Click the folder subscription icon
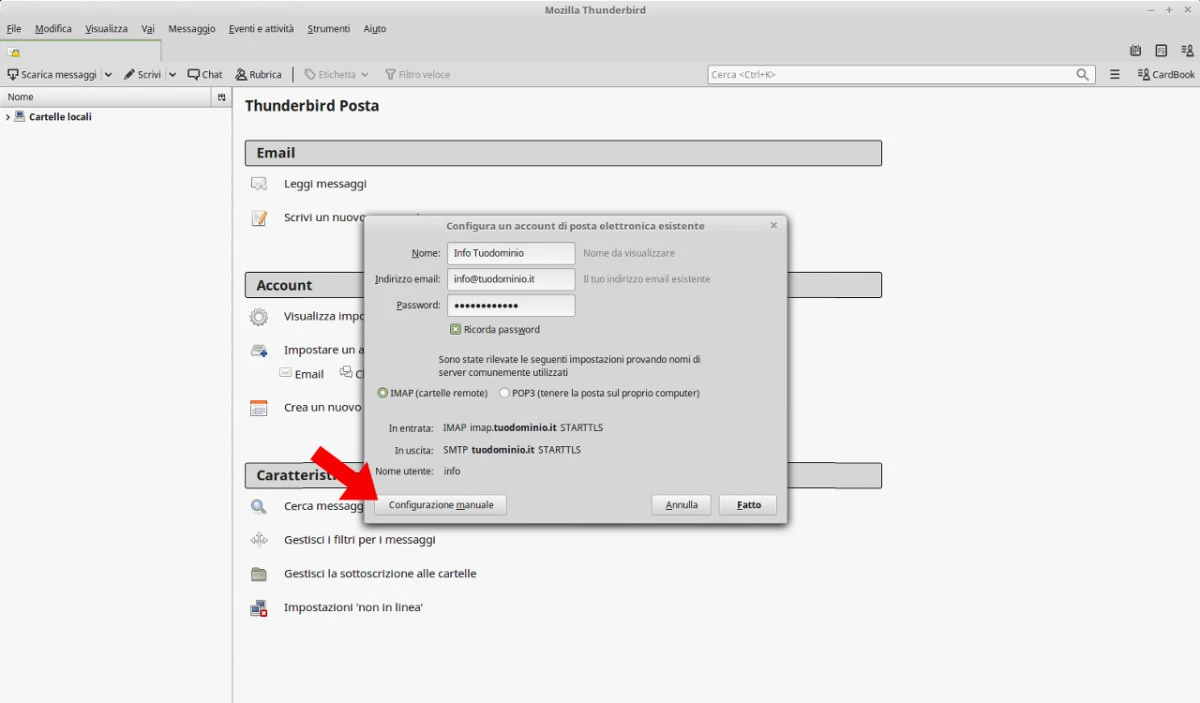Screen dimensions: 1200x703 tap(259, 574)
